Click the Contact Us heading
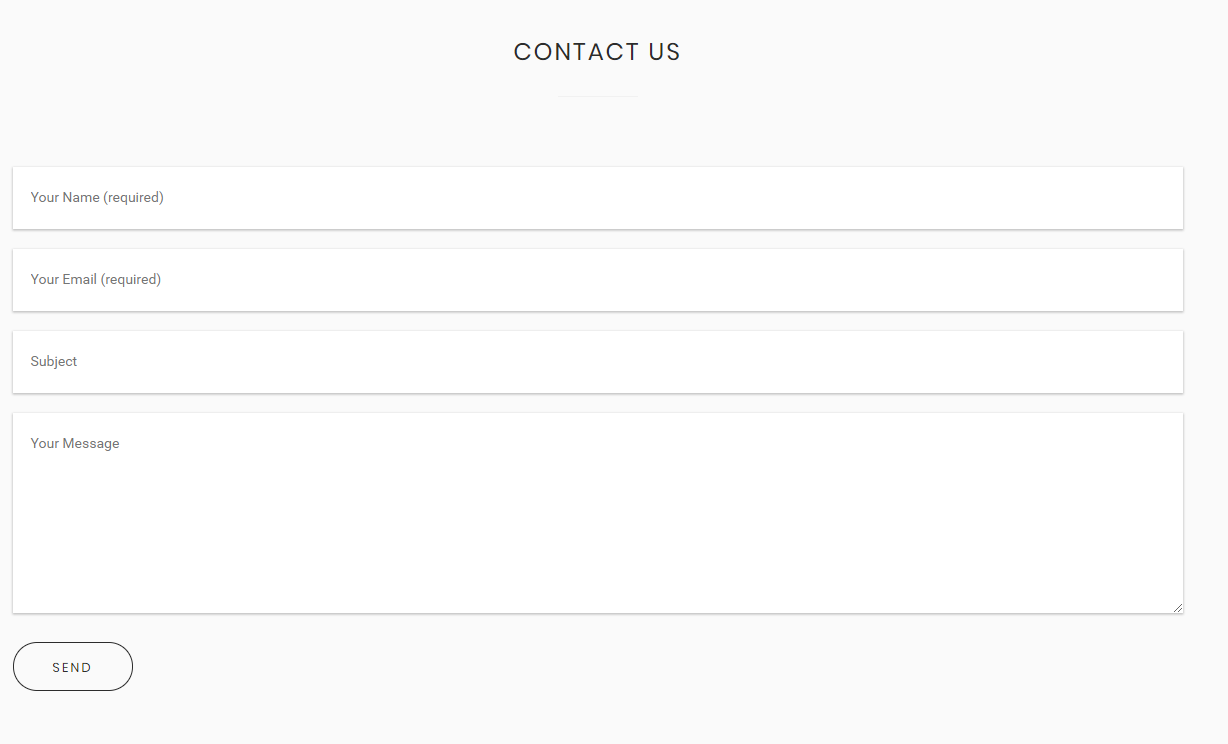 tap(597, 52)
